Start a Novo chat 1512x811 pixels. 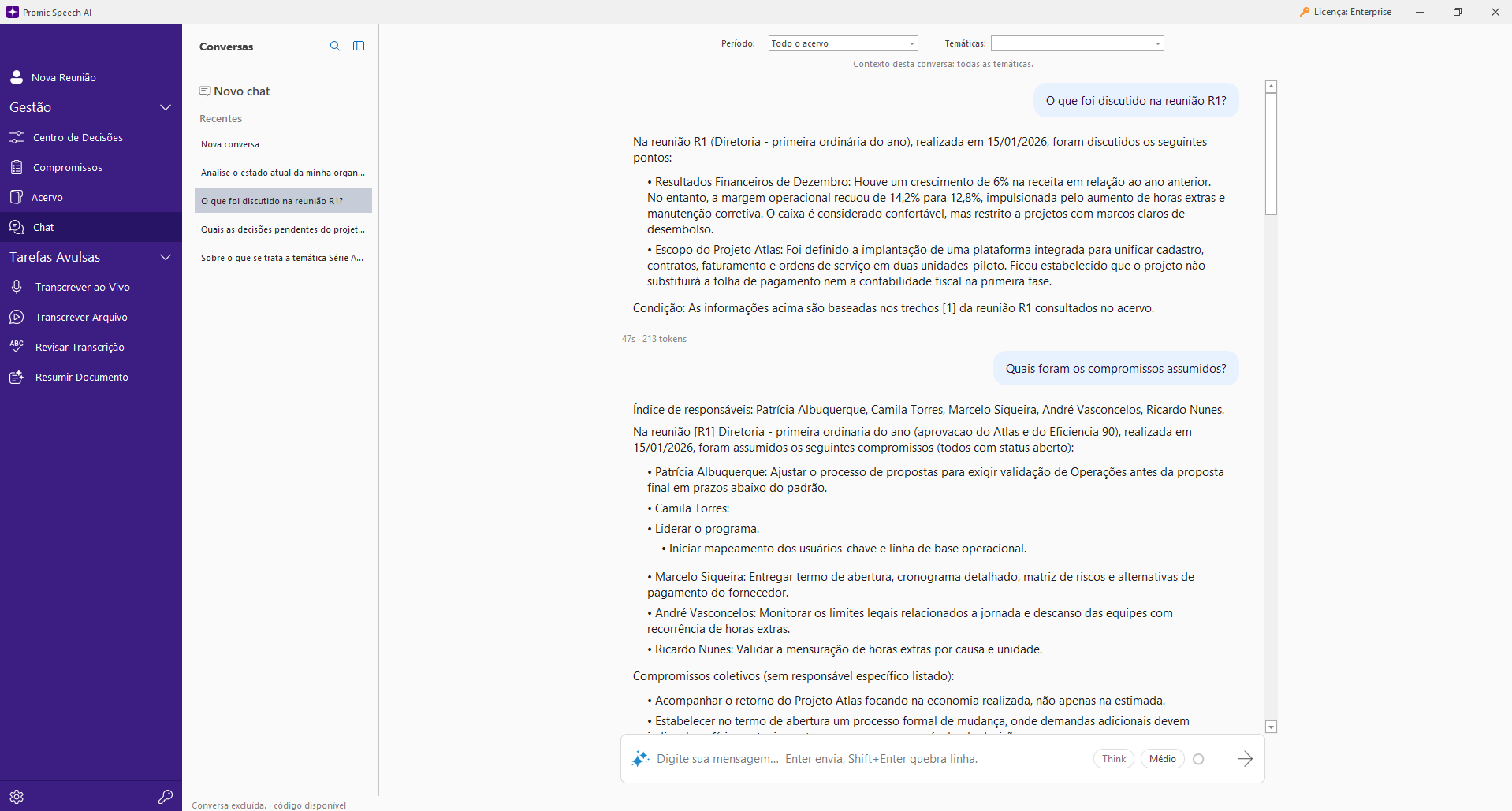[235, 91]
